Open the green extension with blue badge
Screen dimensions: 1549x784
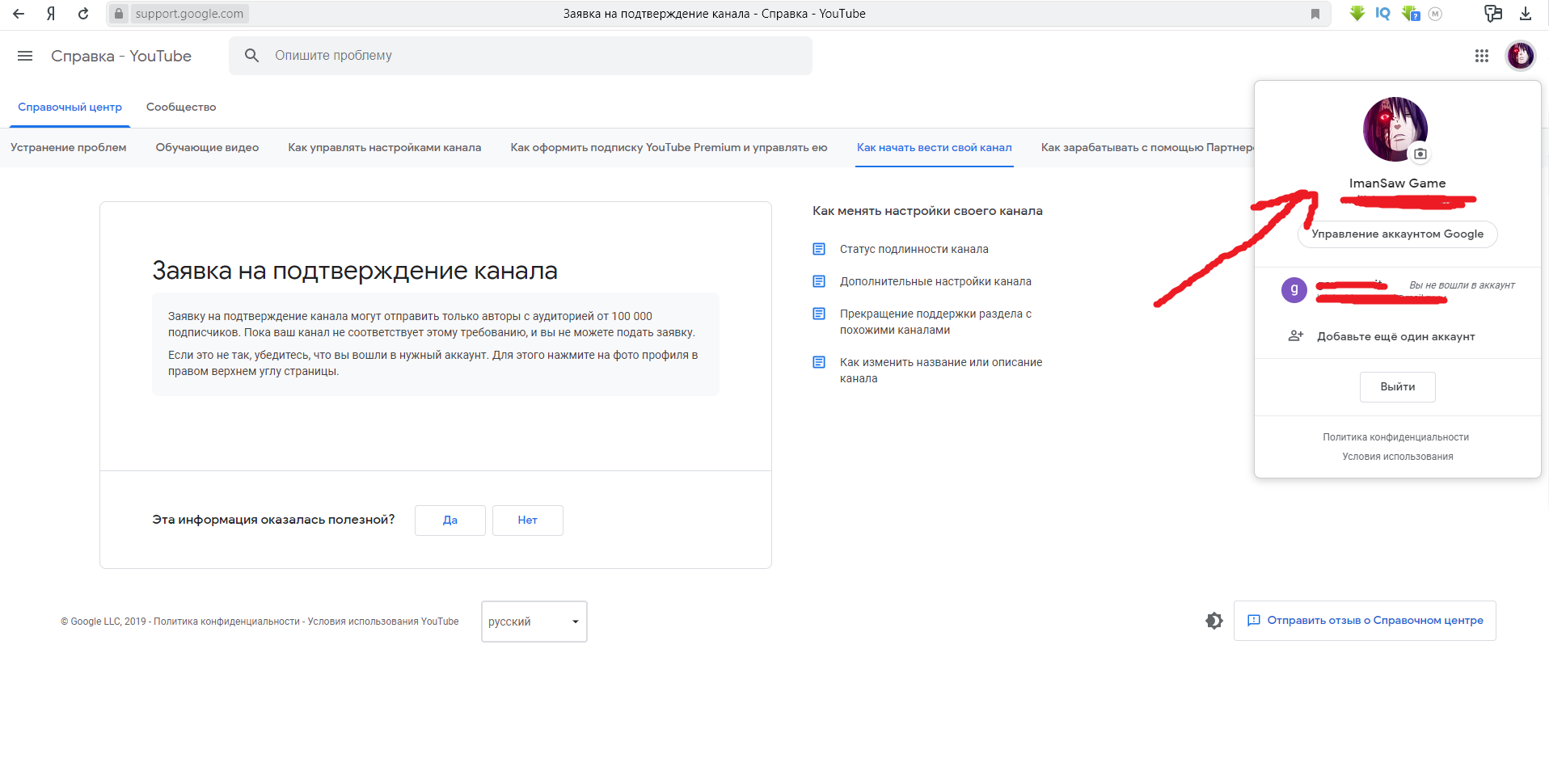click(x=1411, y=14)
